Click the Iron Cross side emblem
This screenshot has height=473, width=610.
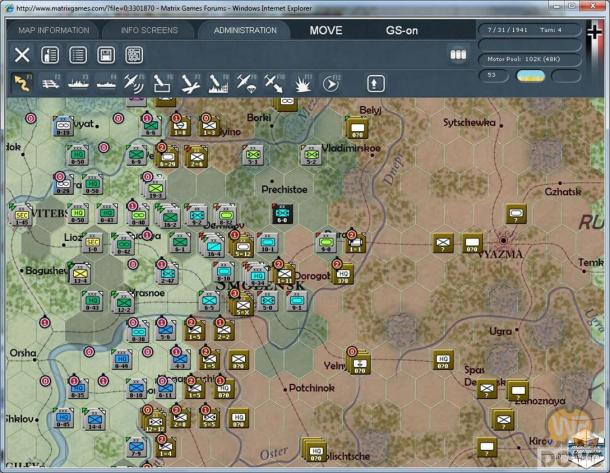click(x=594, y=32)
